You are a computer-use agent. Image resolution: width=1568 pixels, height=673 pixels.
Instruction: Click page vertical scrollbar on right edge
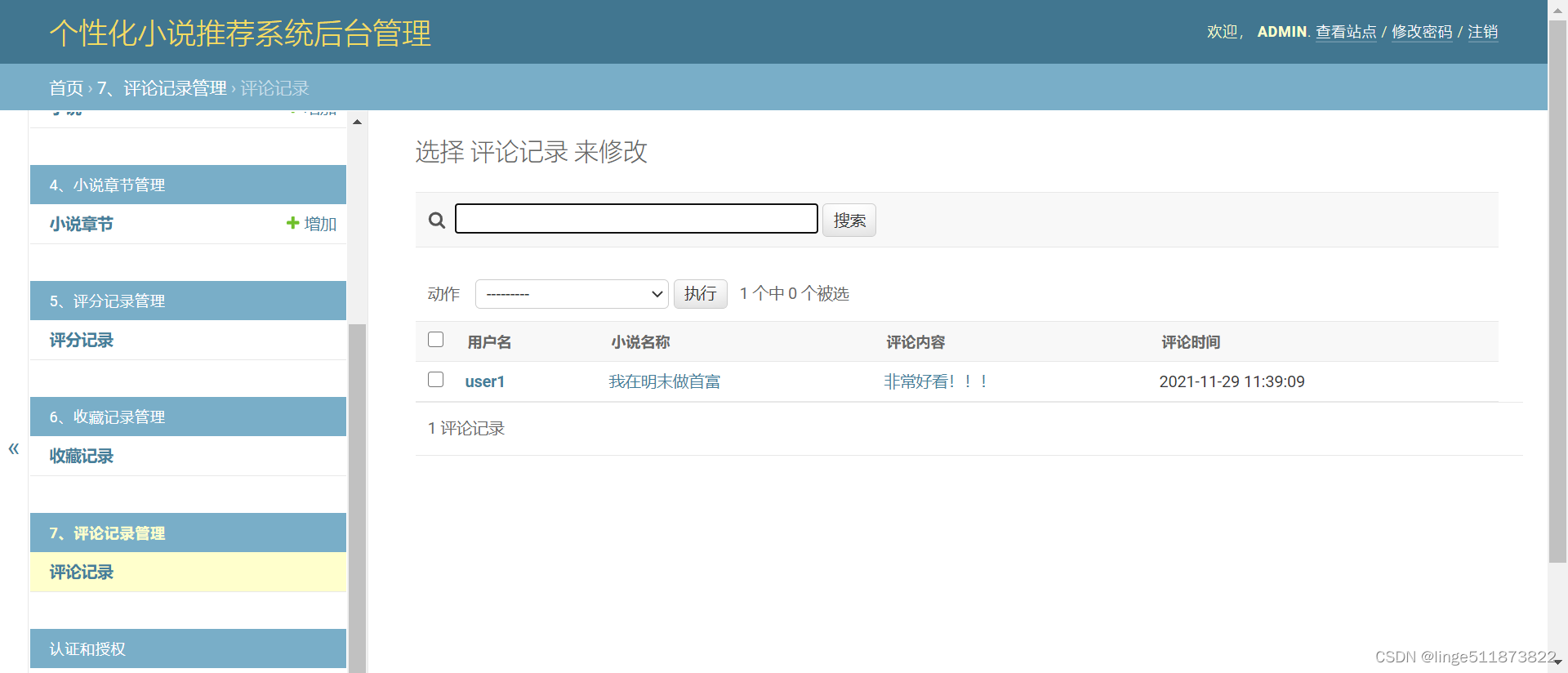pyautogui.click(x=1557, y=290)
